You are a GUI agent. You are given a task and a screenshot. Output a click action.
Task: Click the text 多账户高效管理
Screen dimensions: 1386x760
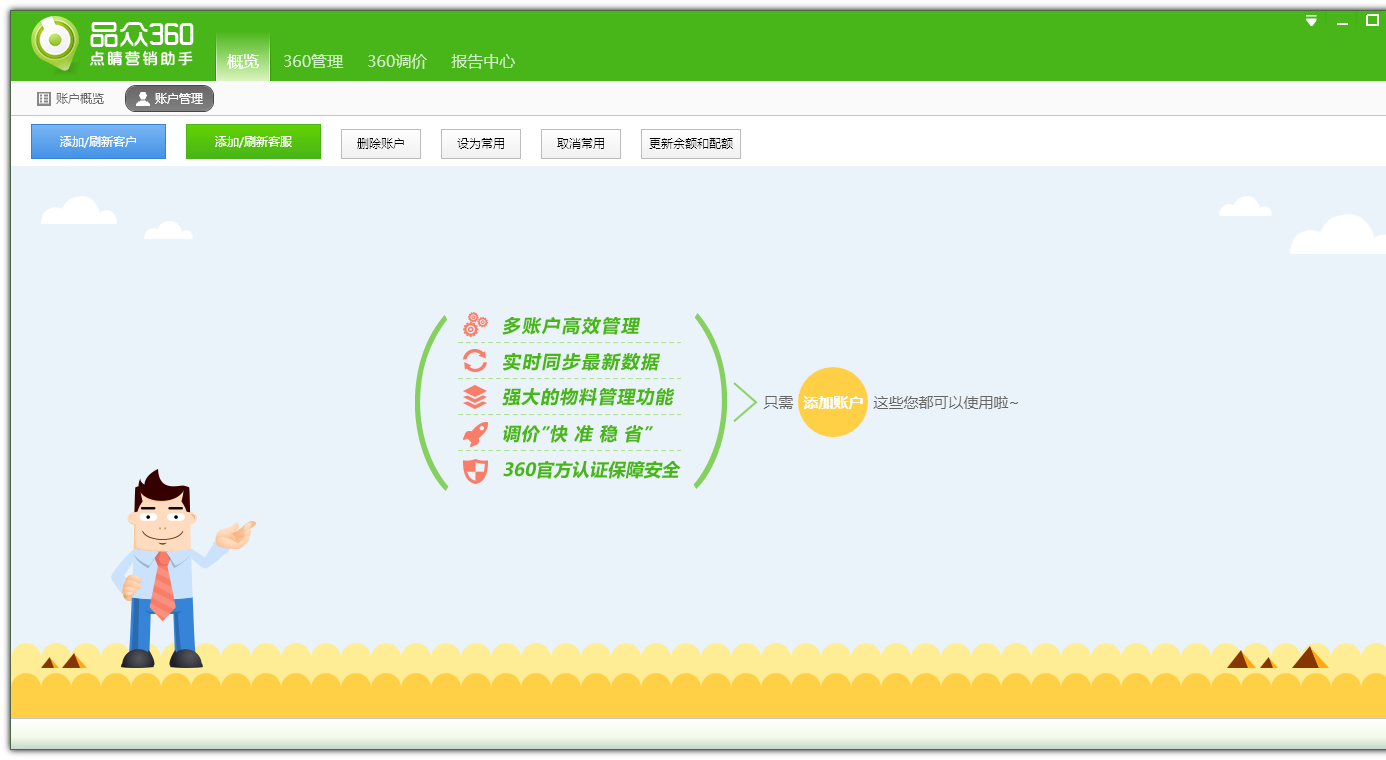(571, 326)
